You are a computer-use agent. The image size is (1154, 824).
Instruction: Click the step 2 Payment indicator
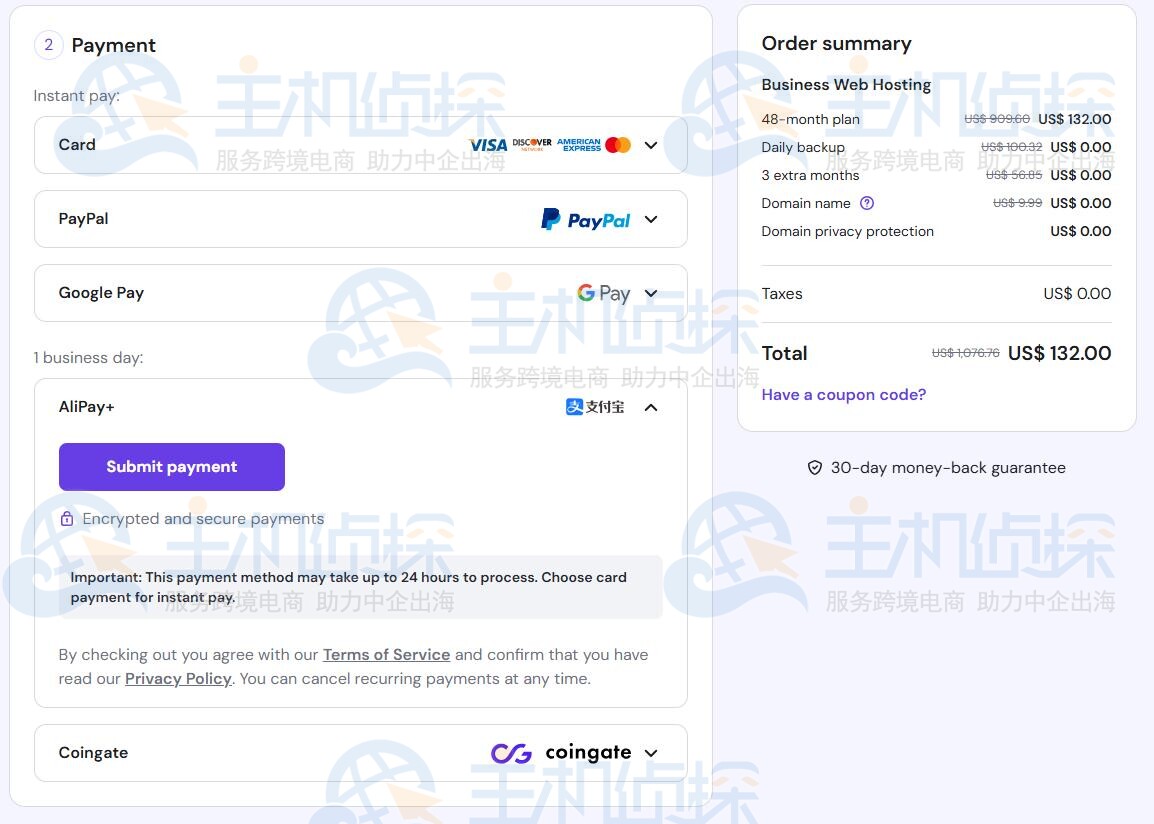[48, 45]
